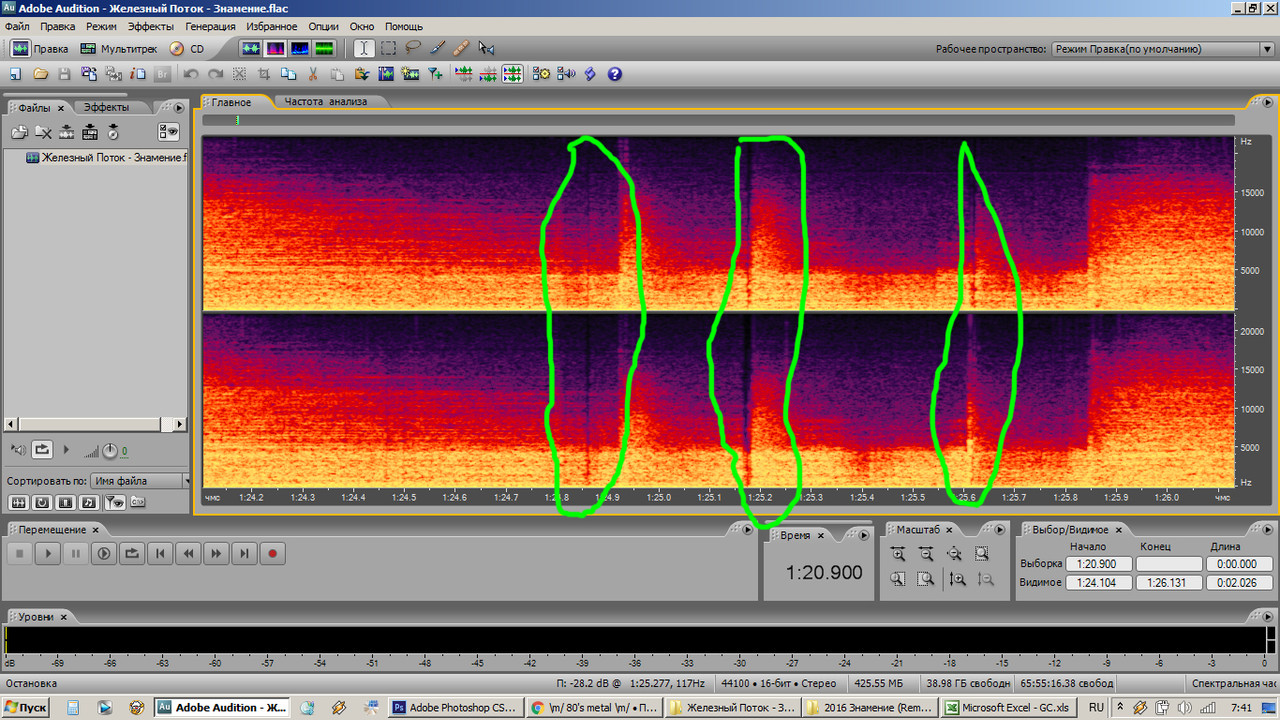Adjust the preview volume knob
The image size is (1280, 720).
109,451
